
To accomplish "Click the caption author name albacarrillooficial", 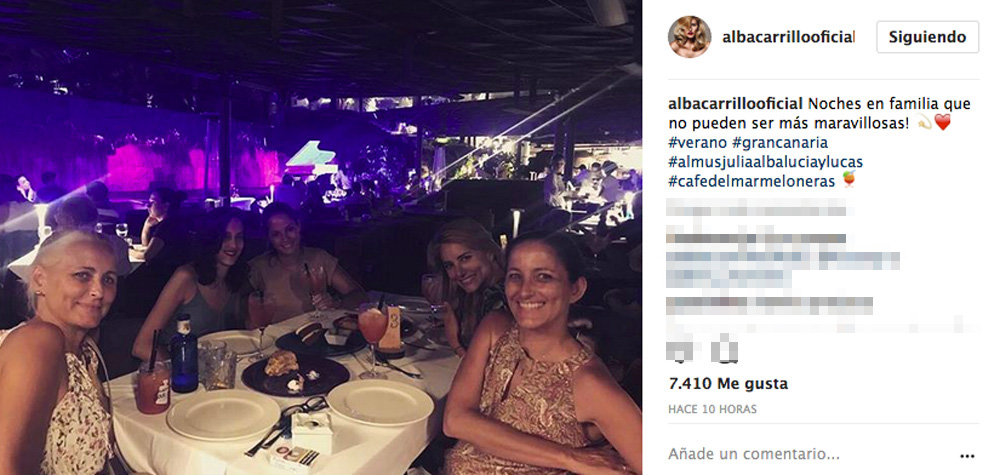I will (x=735, y=103).
